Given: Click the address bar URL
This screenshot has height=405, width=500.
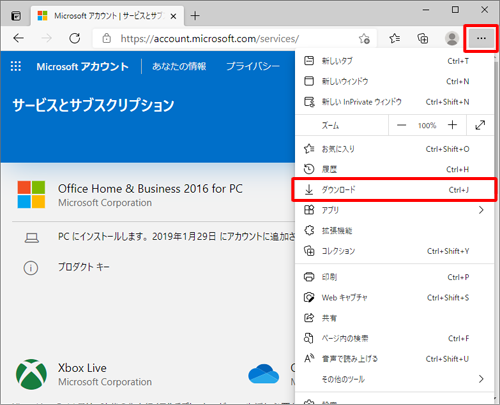Looking at the screenshot, I should coord(209,39).
